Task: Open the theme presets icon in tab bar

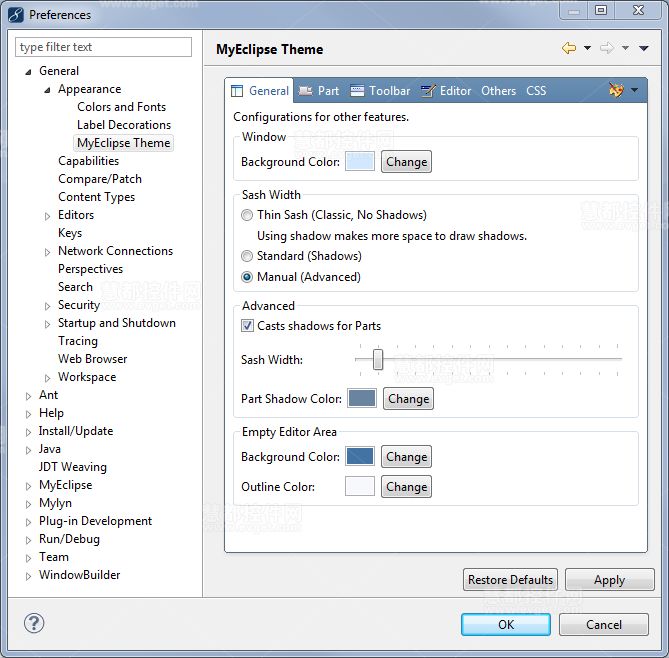Action: tap(616, 90)
